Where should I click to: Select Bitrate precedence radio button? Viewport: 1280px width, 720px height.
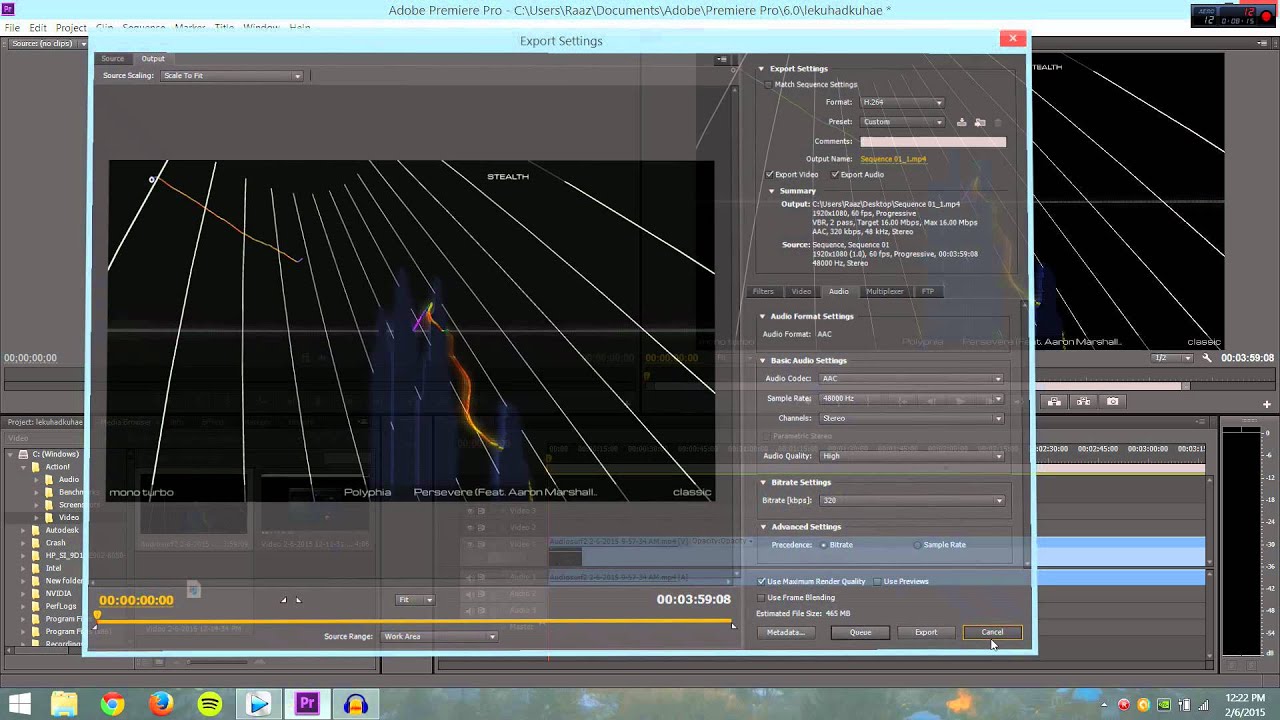click(824, 545)
